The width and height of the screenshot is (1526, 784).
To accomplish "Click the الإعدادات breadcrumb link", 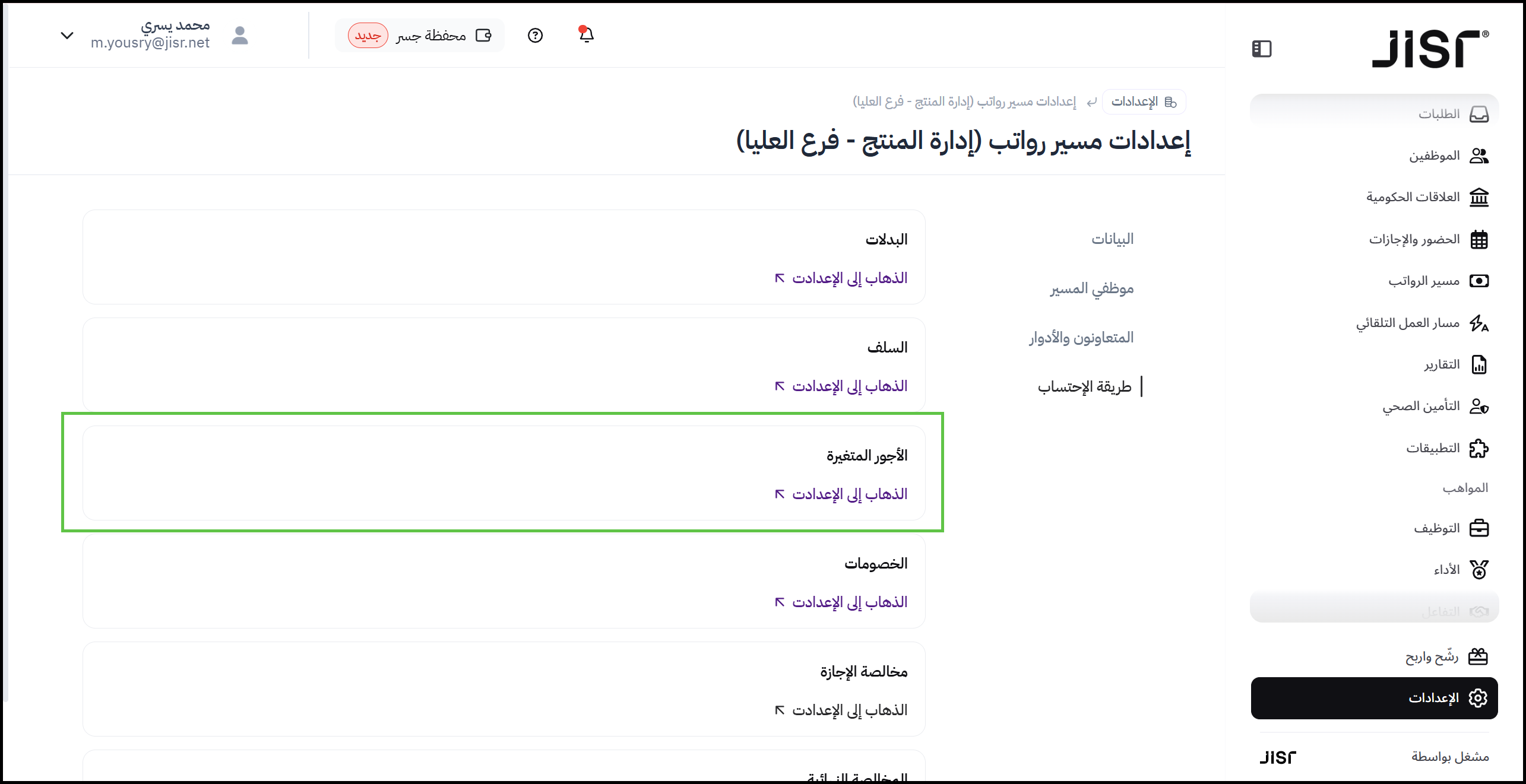I will pyautogui.click(x=1144, y=101).
